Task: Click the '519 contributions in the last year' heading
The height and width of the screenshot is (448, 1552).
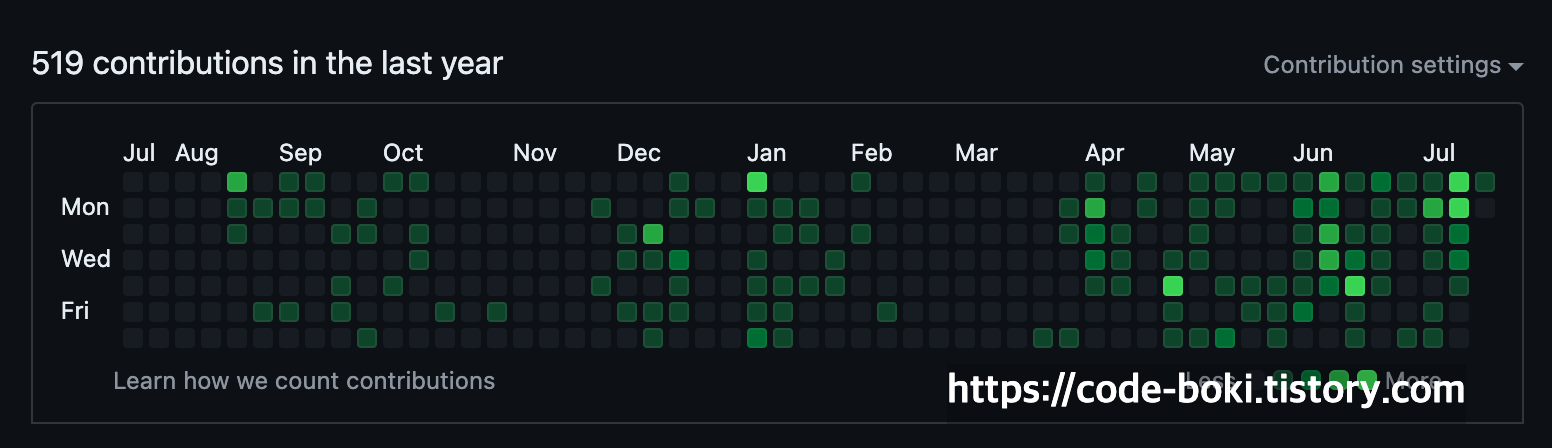Action: click(x=267, y=64)
